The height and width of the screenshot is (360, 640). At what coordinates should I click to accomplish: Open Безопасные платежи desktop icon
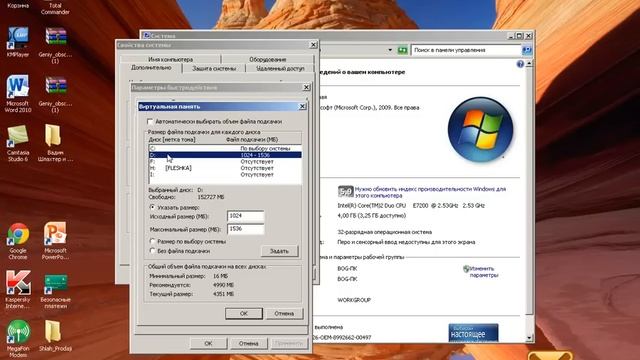click(56, 291)
